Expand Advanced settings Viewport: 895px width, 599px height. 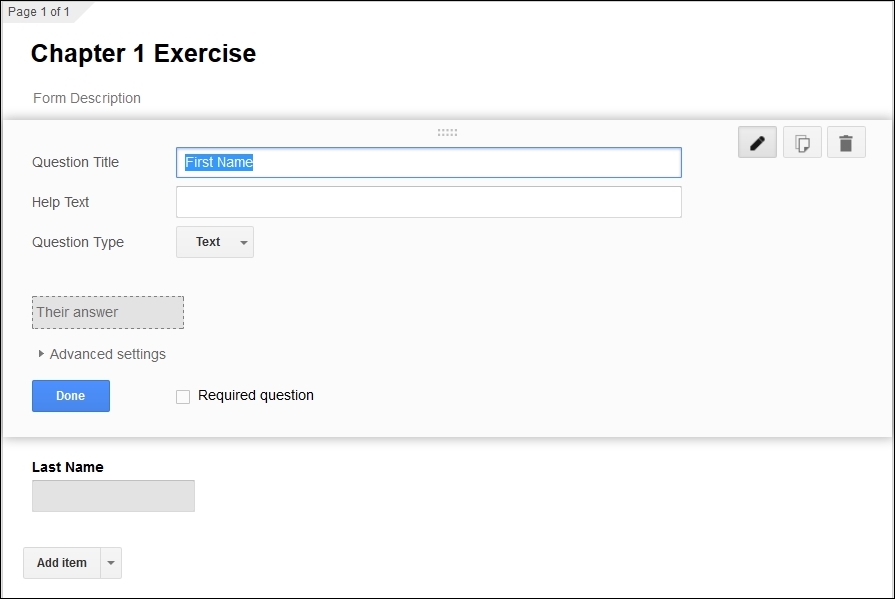[x=102, y=354]
